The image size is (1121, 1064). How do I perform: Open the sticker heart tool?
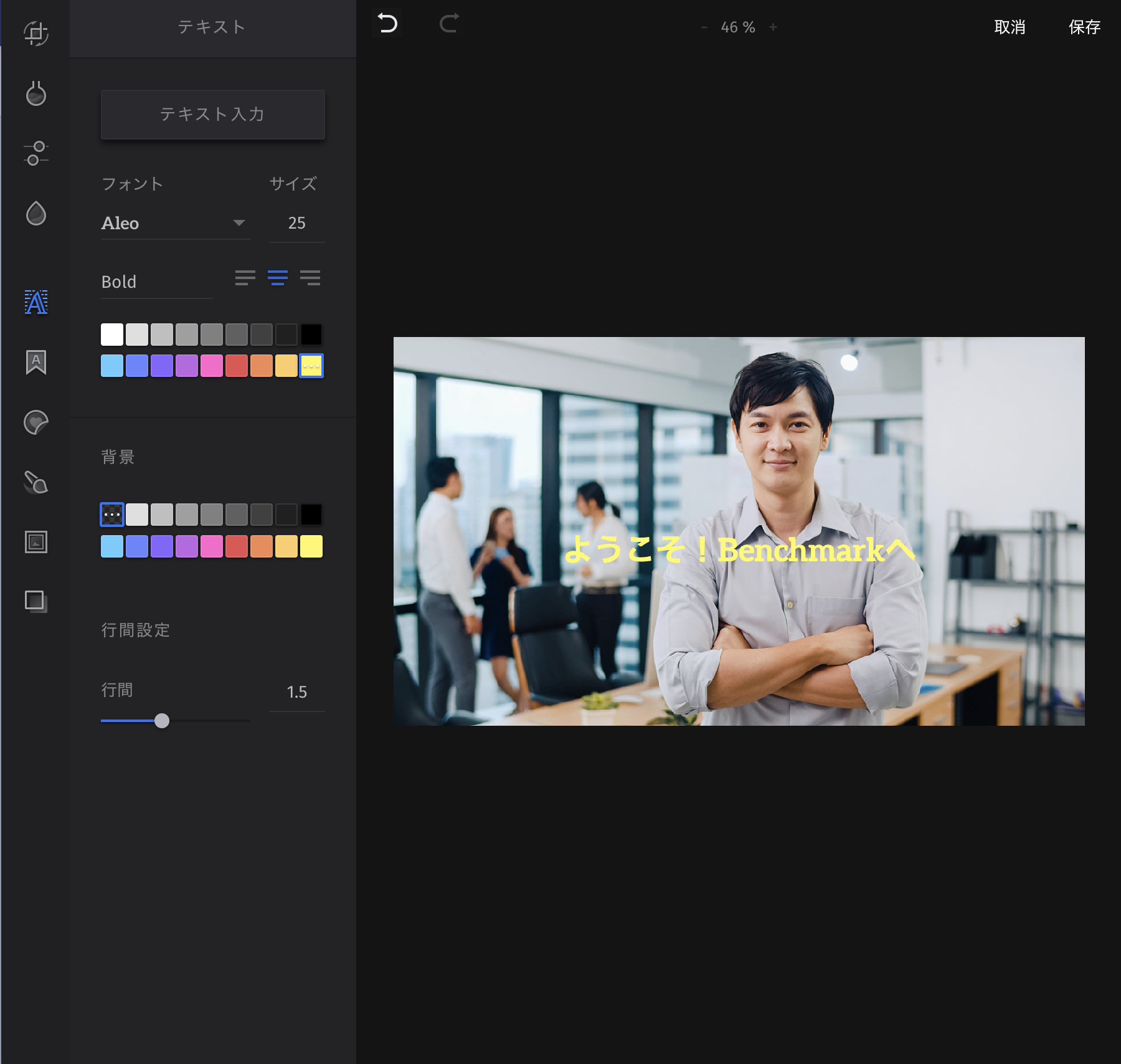coord(36,422)
